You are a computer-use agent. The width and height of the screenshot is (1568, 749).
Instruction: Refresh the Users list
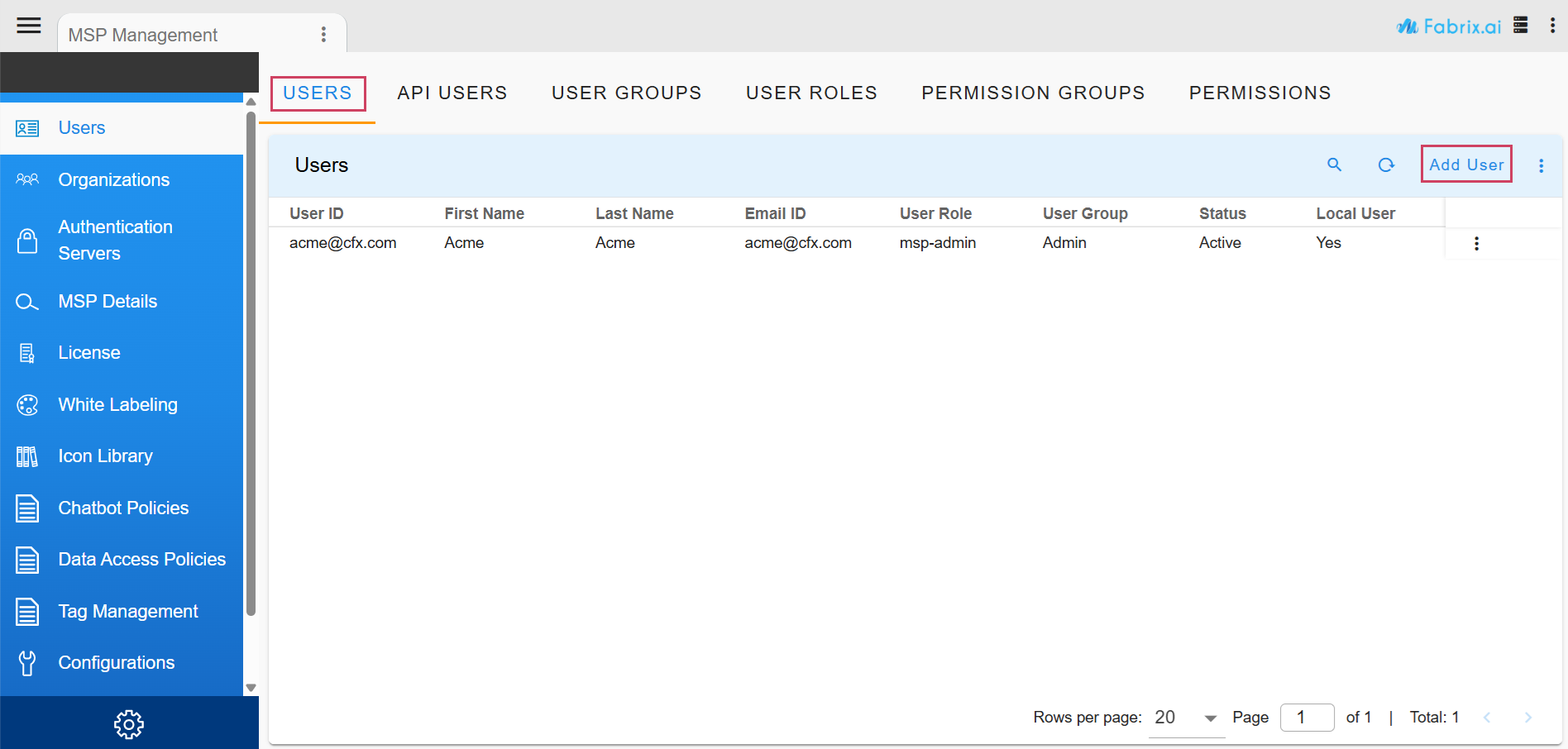[x=1387, y=165]
